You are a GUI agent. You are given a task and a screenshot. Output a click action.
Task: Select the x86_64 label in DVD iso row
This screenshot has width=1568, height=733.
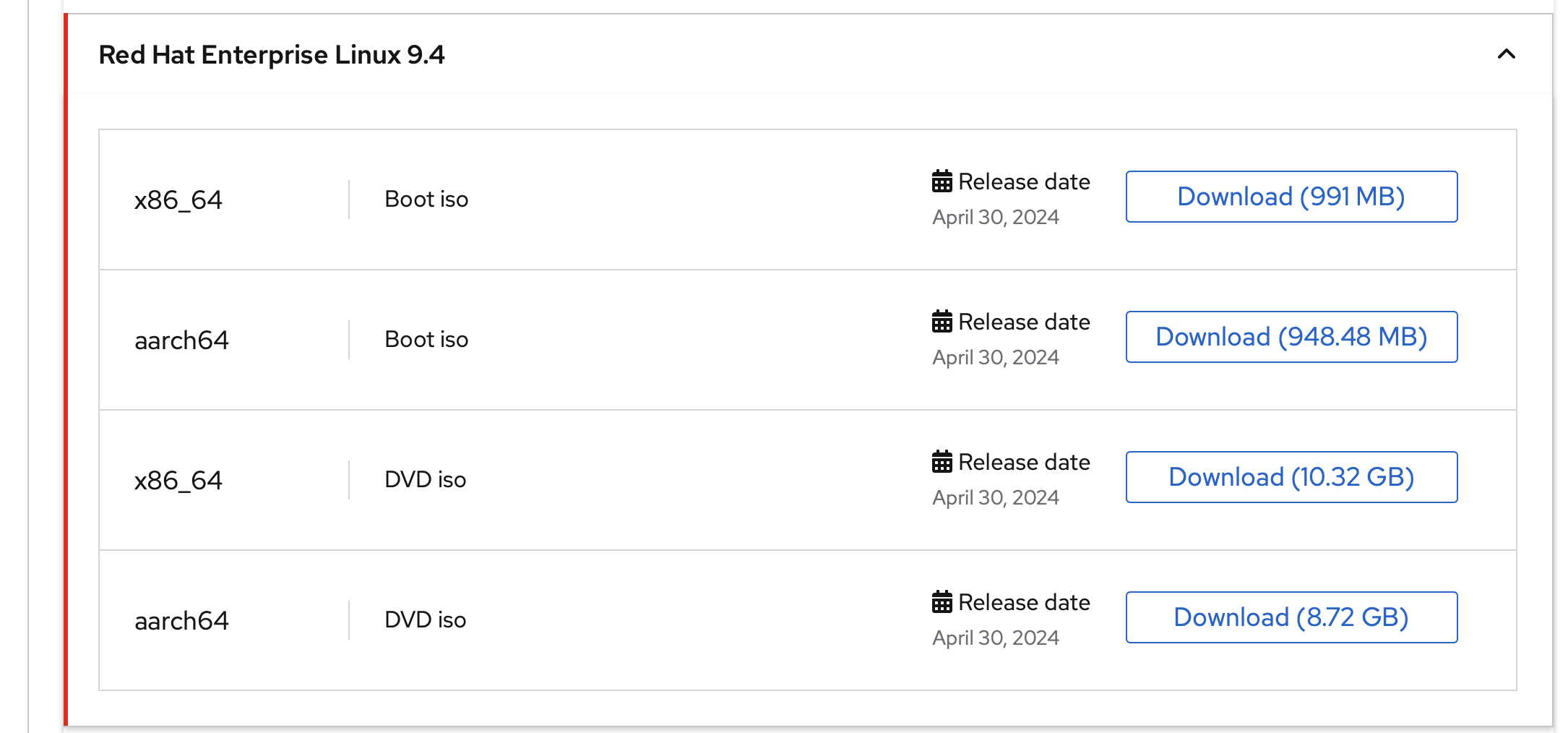pos(178,481)
